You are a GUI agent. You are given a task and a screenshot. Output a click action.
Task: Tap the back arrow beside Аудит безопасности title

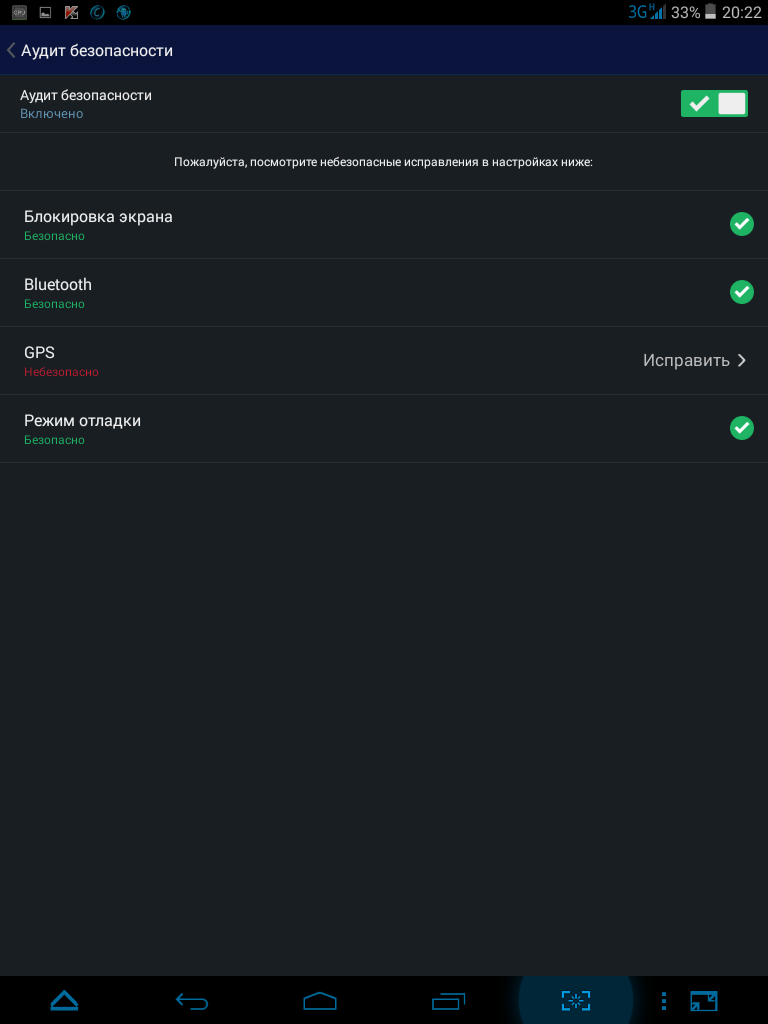tap(10, 50)
